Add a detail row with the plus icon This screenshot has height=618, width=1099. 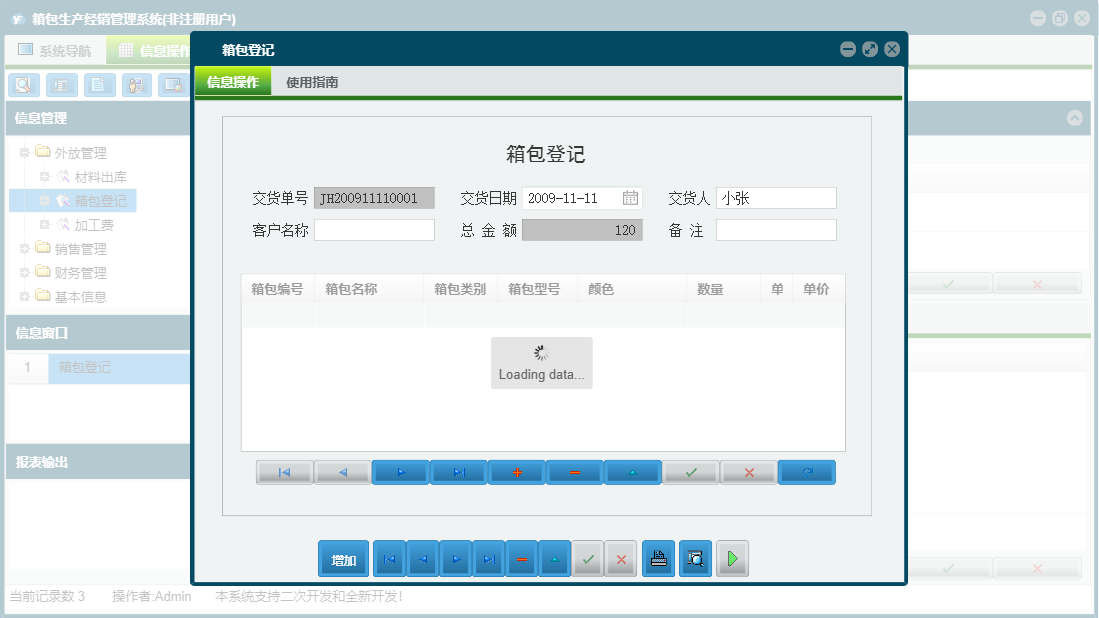tap(516, 472)
